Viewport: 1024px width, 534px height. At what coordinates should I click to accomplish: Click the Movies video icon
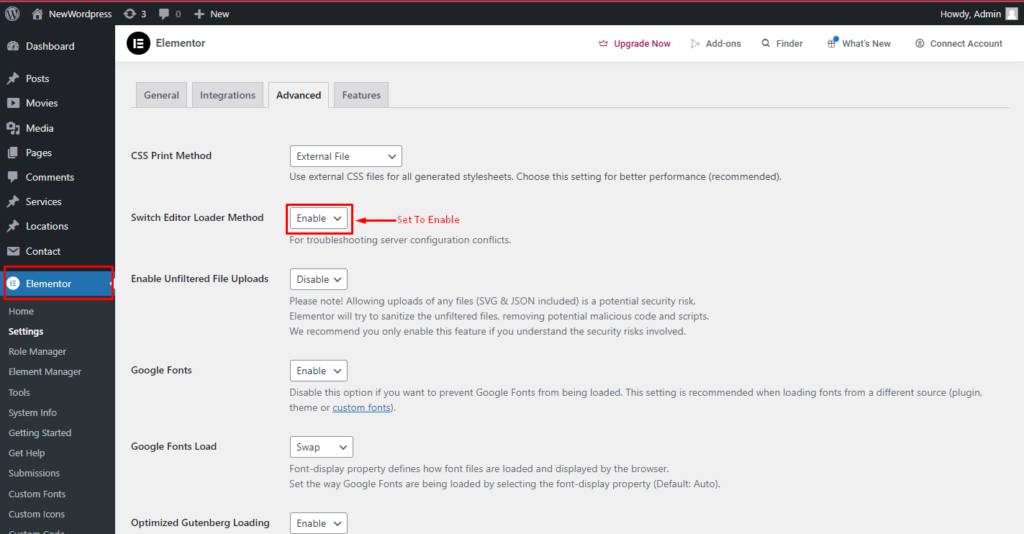[x=13, y=103]
